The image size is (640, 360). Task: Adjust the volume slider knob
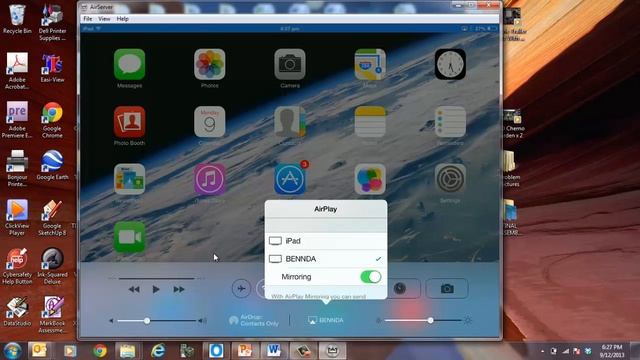[147, 321]
